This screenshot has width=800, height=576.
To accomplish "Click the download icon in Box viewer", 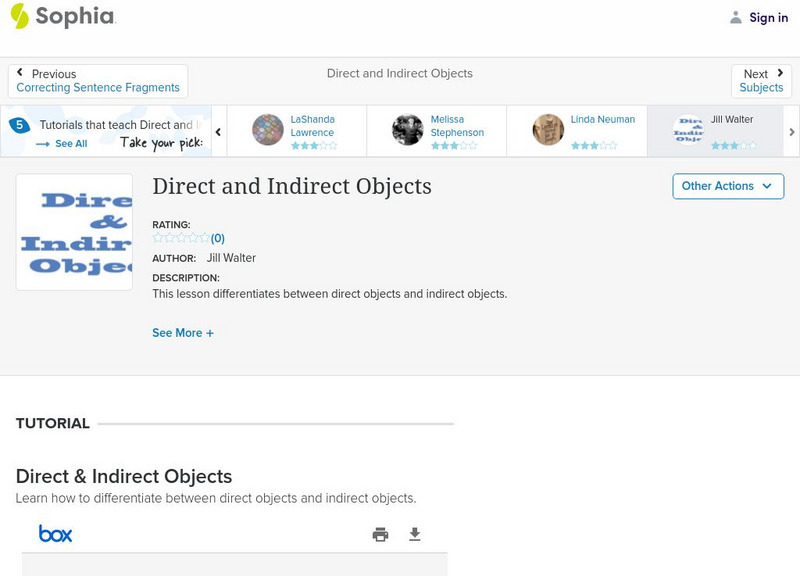I will (x=415, y=534).
